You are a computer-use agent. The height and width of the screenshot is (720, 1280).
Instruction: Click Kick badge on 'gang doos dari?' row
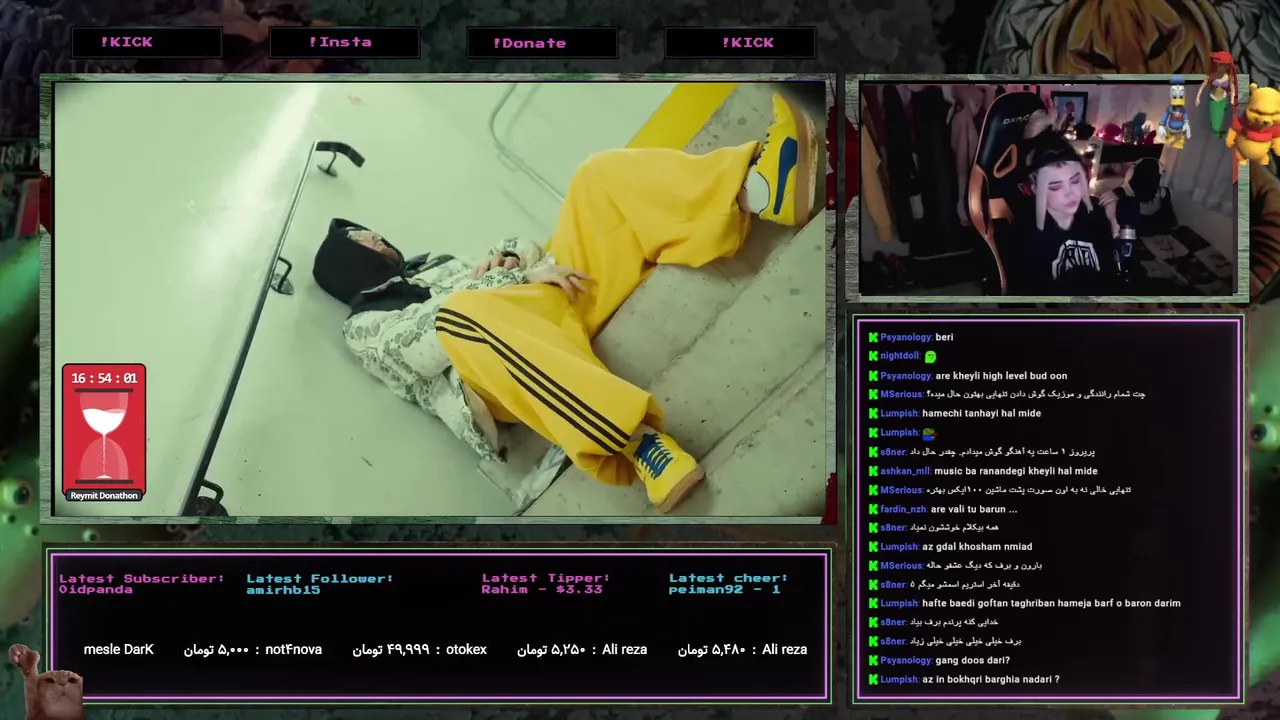click(873, 660)
